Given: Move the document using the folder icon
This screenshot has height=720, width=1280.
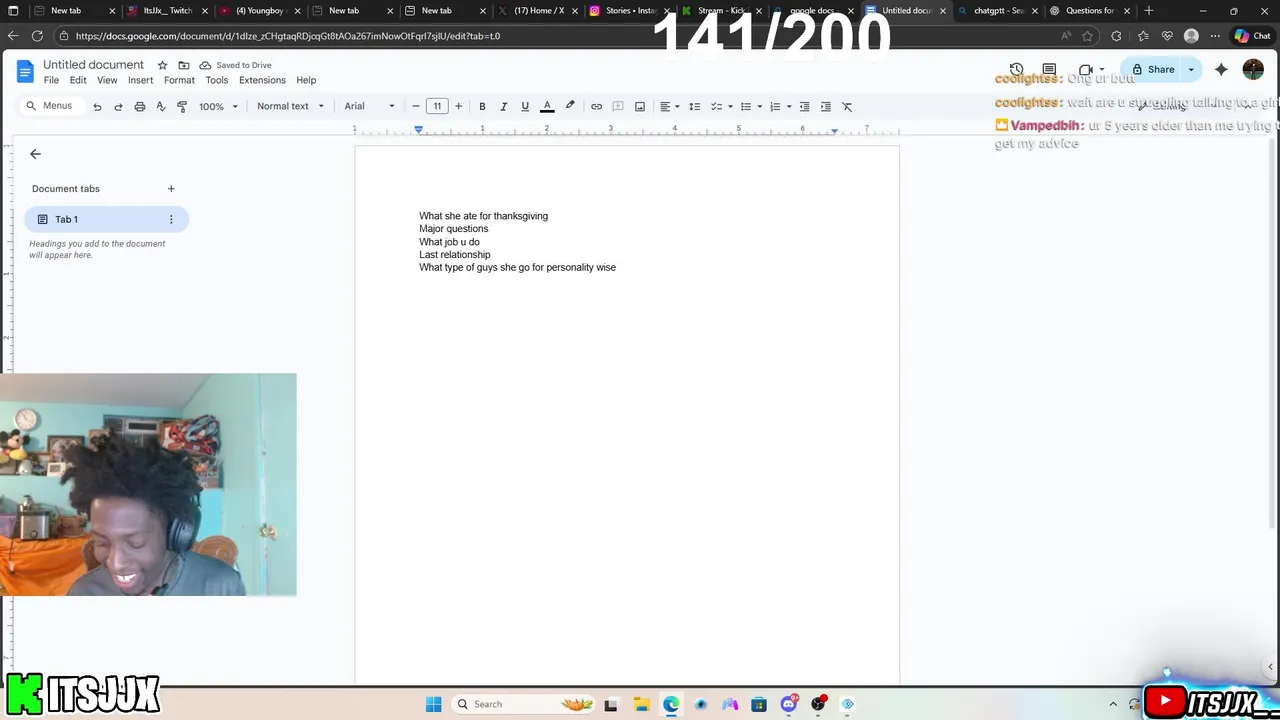Looking at the screenshot, I should pos(184,65).
